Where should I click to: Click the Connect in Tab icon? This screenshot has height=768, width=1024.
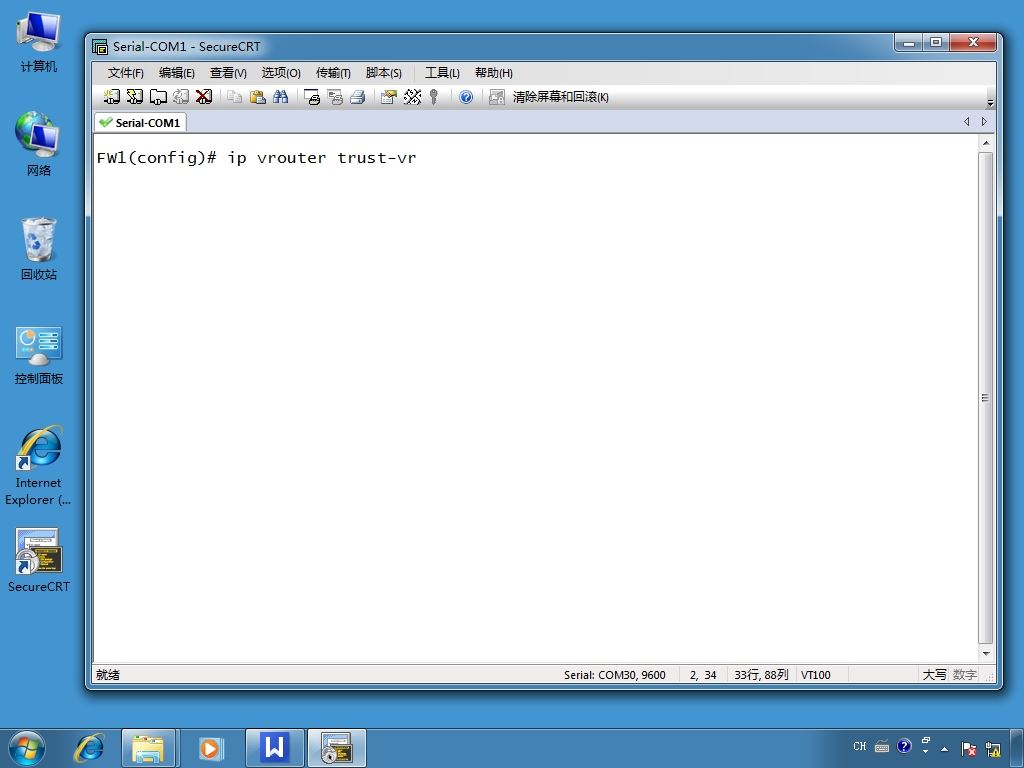tap(158, 97)
